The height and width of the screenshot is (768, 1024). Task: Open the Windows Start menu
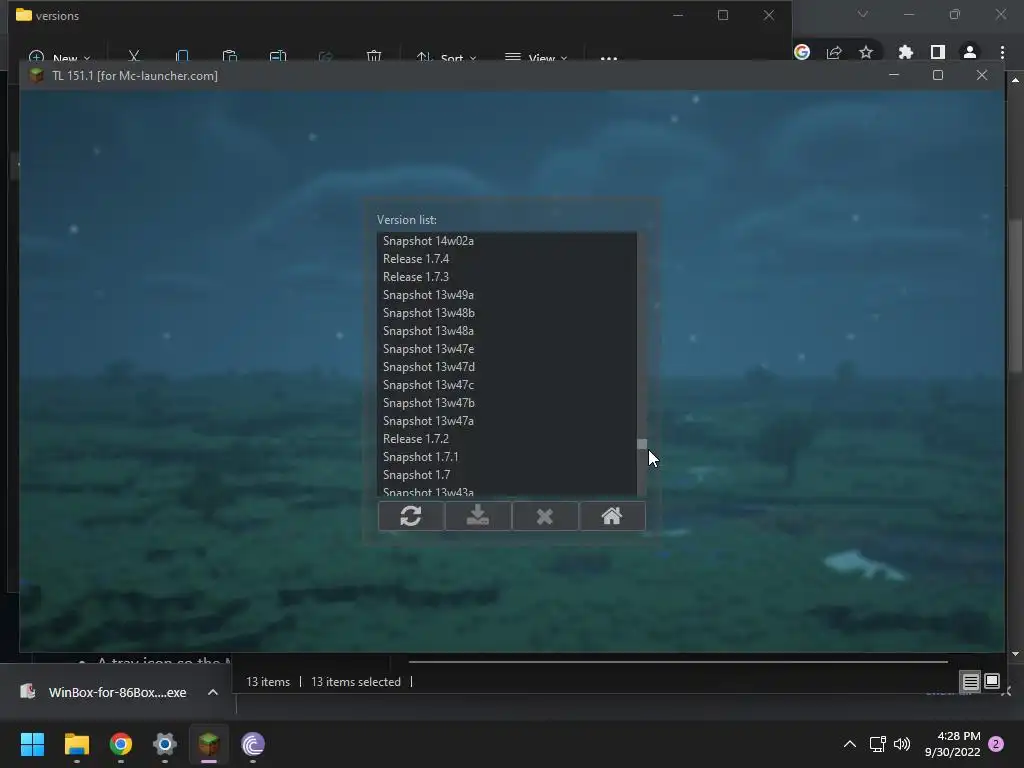click(x=32, y=744)
